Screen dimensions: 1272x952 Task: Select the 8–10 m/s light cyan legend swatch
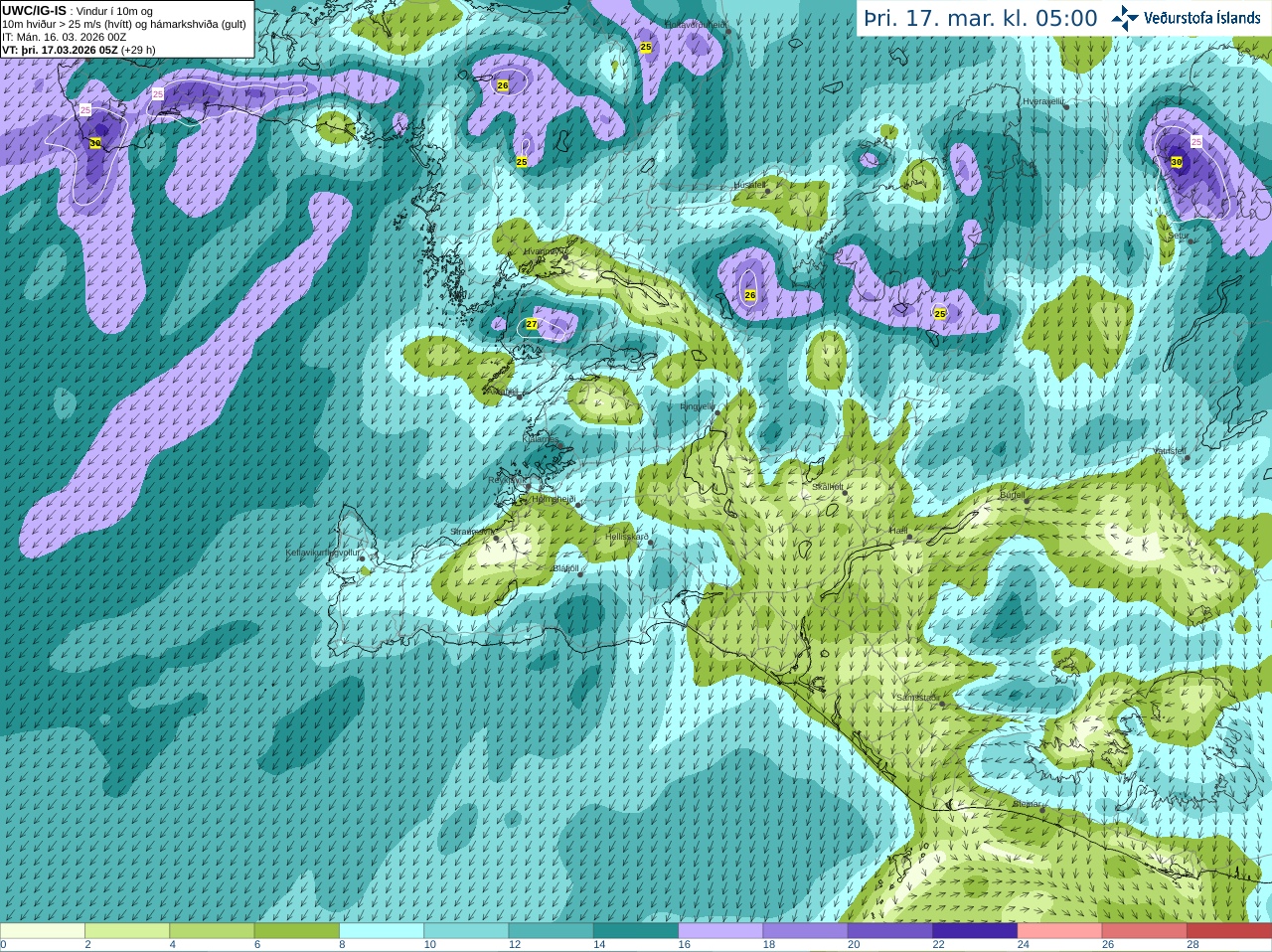382,931
